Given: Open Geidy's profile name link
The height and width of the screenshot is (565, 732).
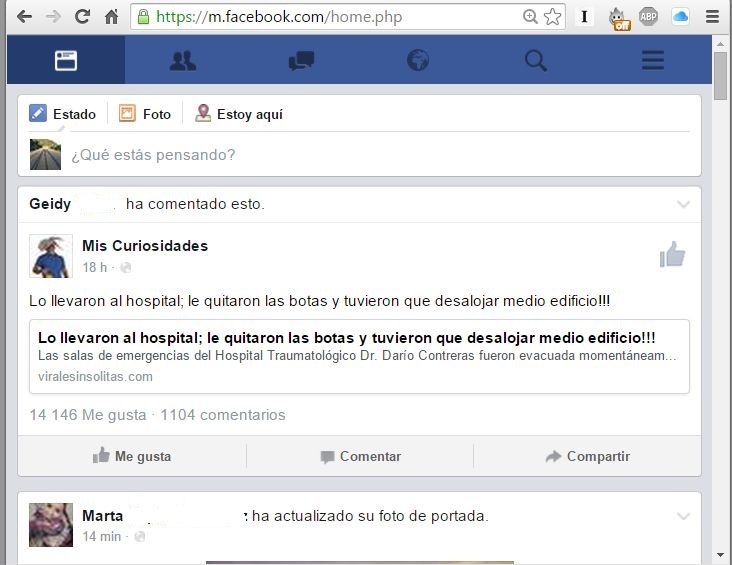Looking at the screenshot, I should (x=50, y=204).
